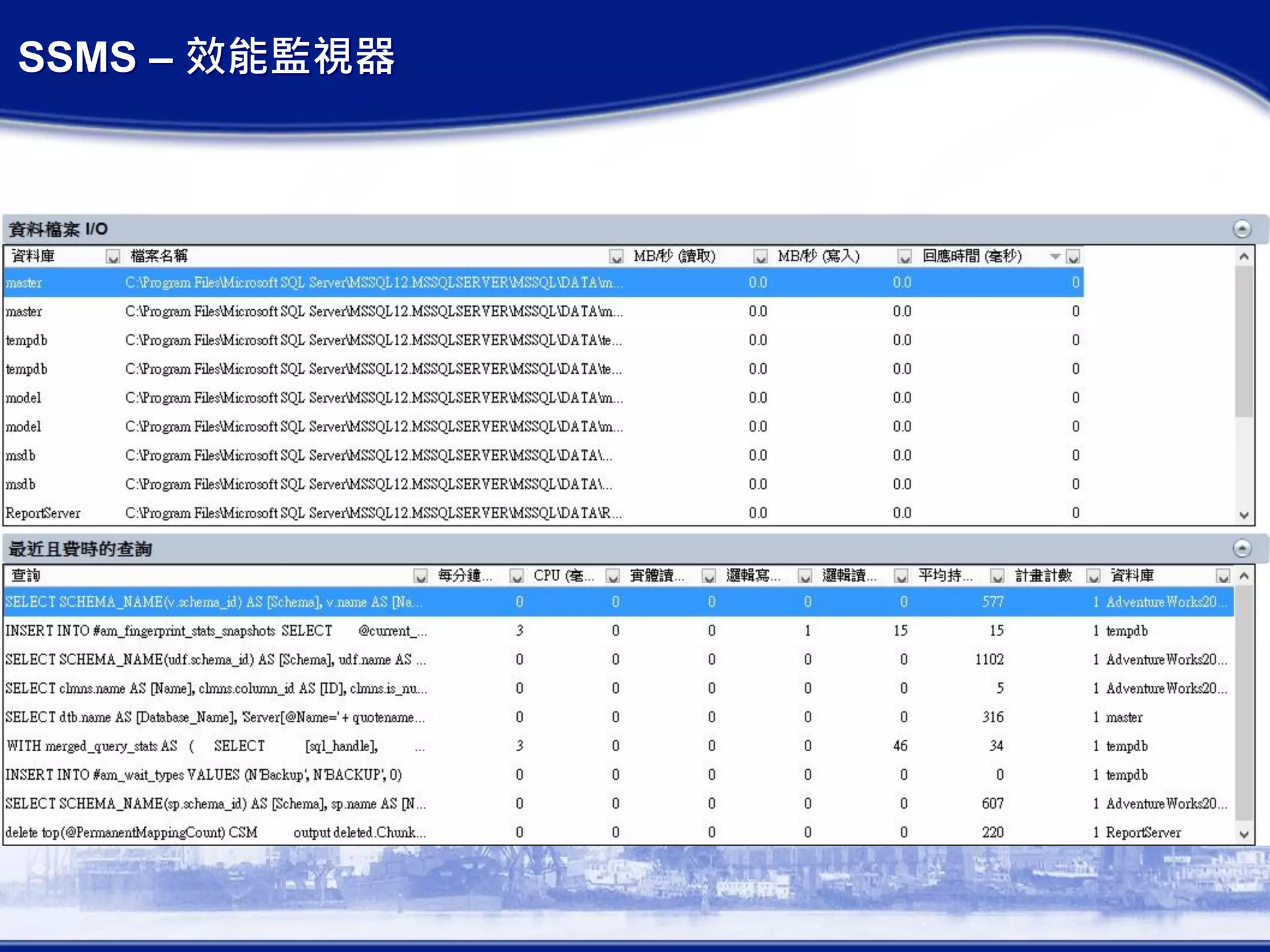Image resolution: width=1270 pixels, height=952 pixels.
Task: Click up arrow of queries list scrollbar
Action: 1244,576
